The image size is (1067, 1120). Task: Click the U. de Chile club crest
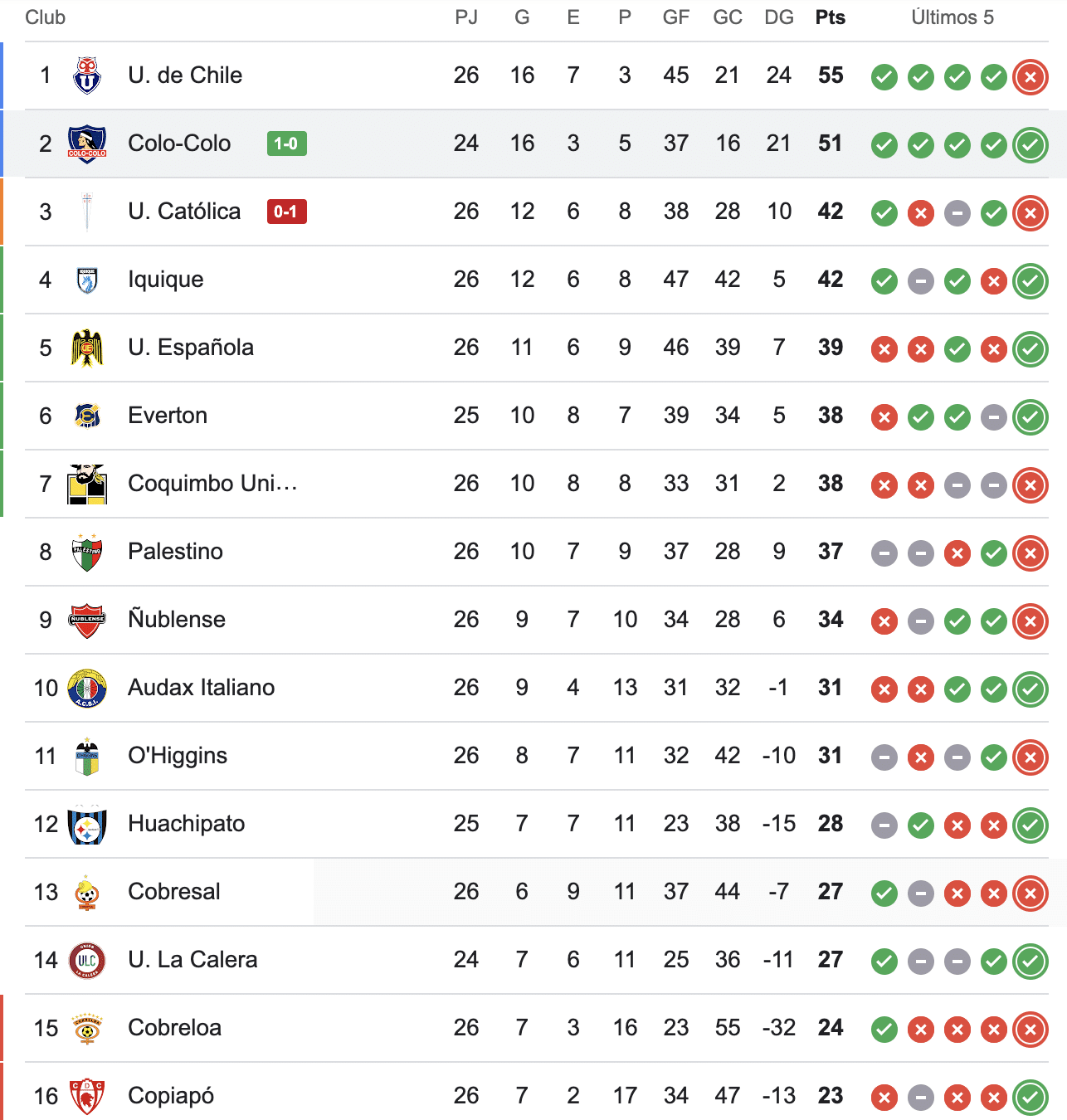pyautogui.click(x=87, y=75)
